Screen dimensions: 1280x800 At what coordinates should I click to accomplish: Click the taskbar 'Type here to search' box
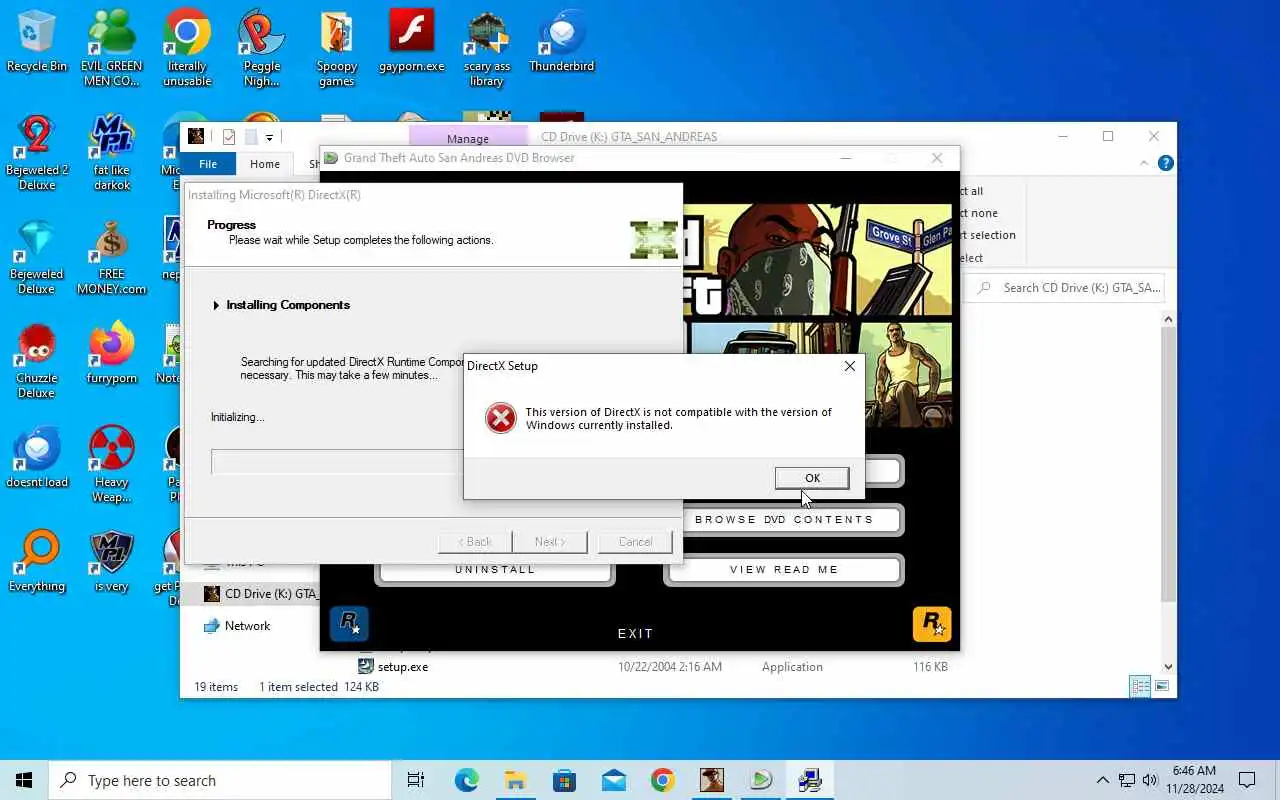[x=220, y=780]
